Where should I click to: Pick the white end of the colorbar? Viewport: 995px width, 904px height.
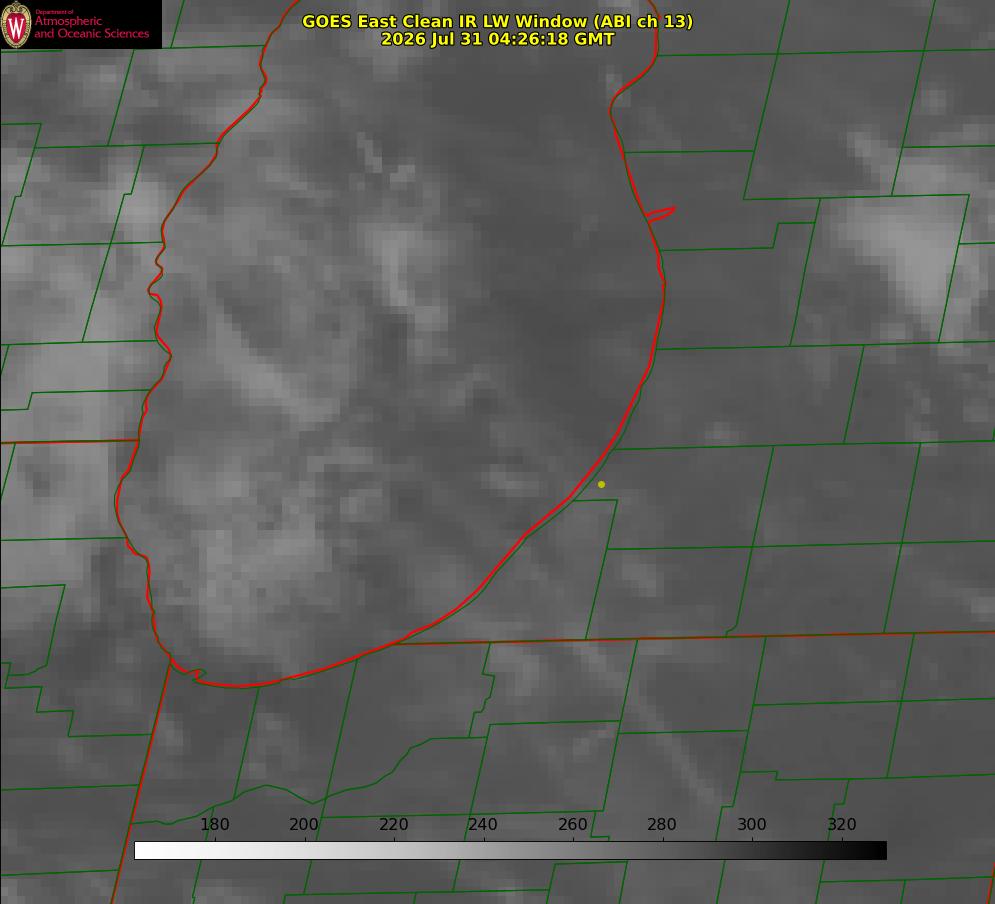(145, 851)
